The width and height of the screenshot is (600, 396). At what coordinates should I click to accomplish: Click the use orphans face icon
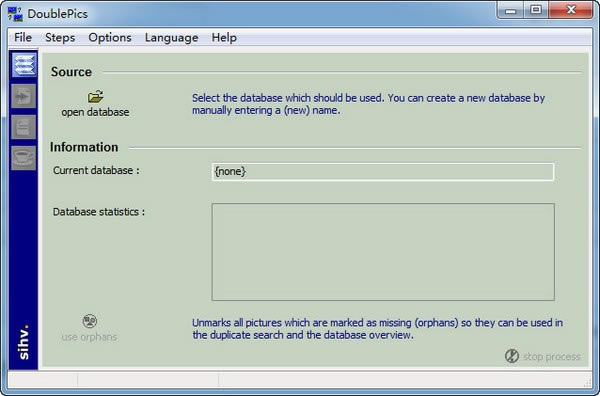coord(90,321)
